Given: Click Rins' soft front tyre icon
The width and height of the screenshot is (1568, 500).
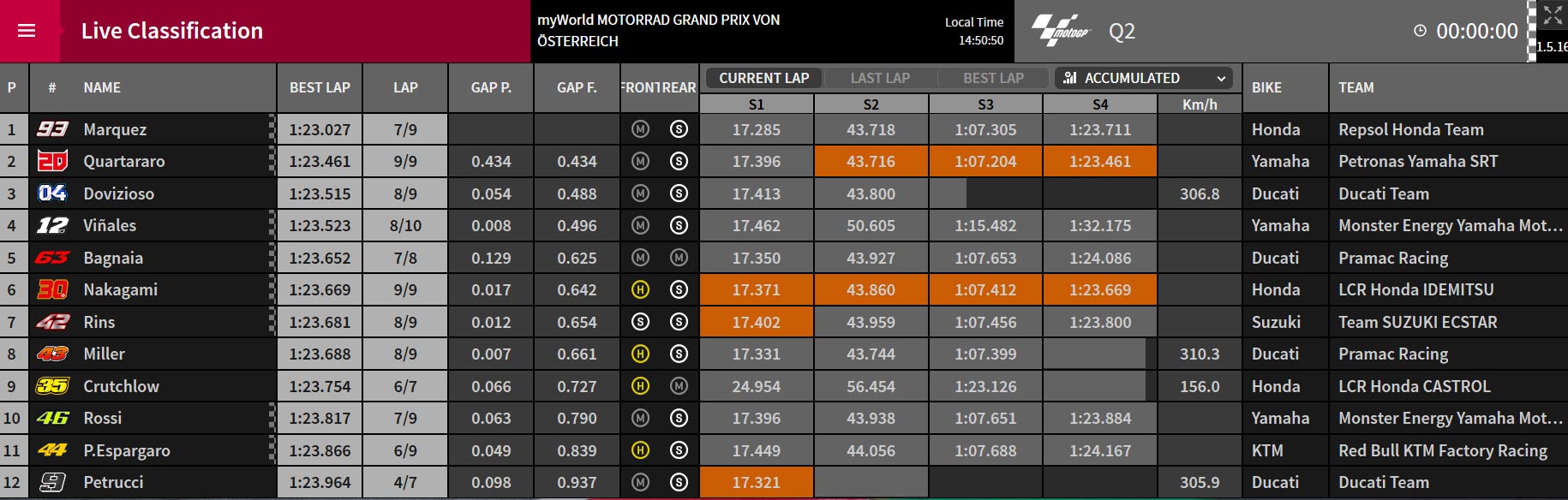Looking at the screenshot, I should 640,322.
